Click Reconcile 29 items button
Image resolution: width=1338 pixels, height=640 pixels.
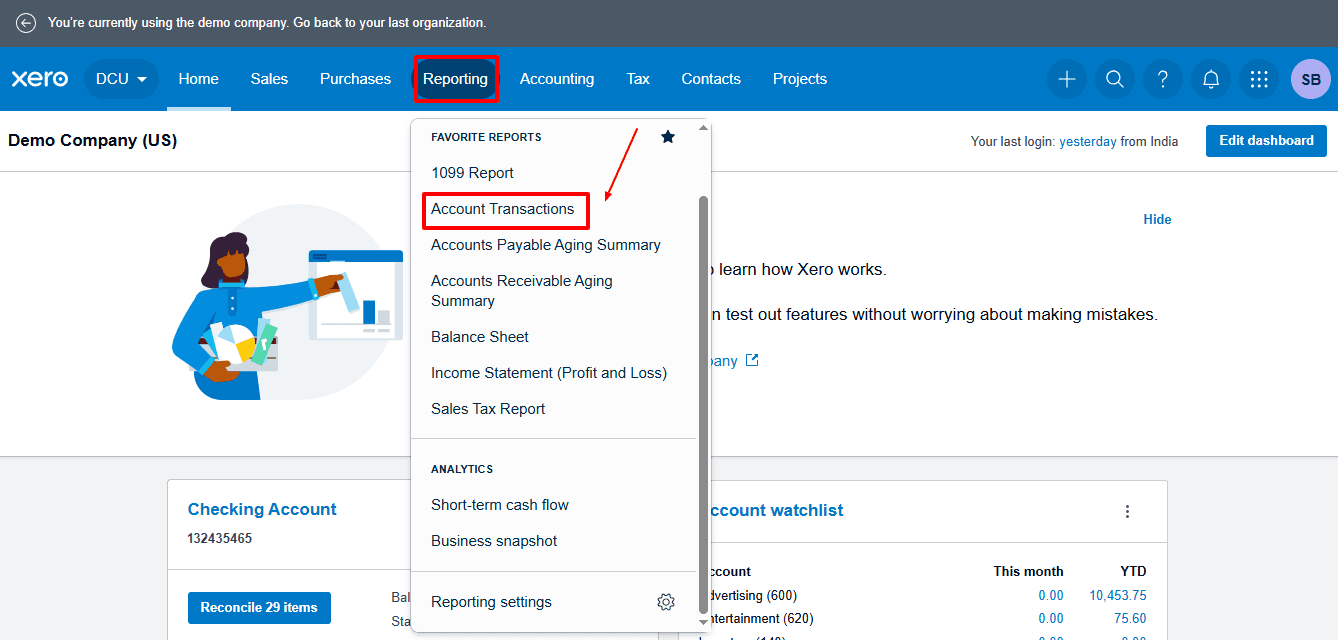259,607
